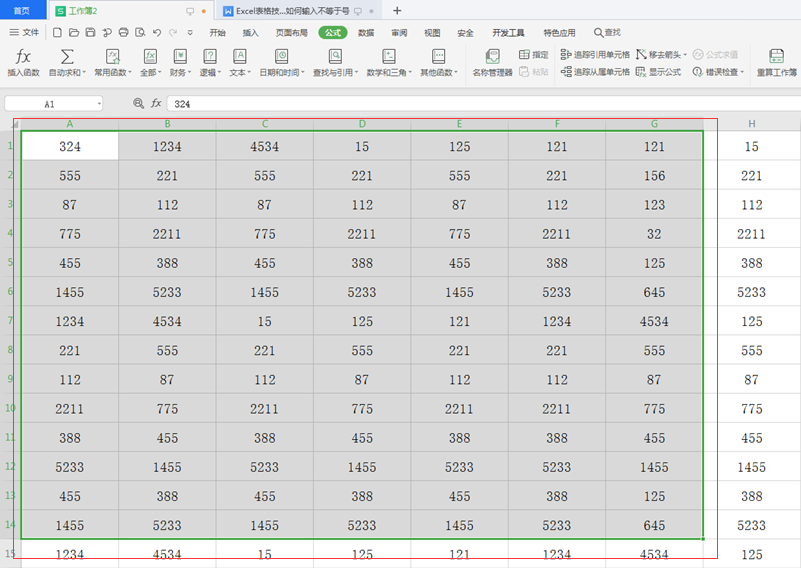Switch to 页面布局 ribbon tab
Image resolution: width=801 pixels, height=568 pixels.
tap(292, 33)
